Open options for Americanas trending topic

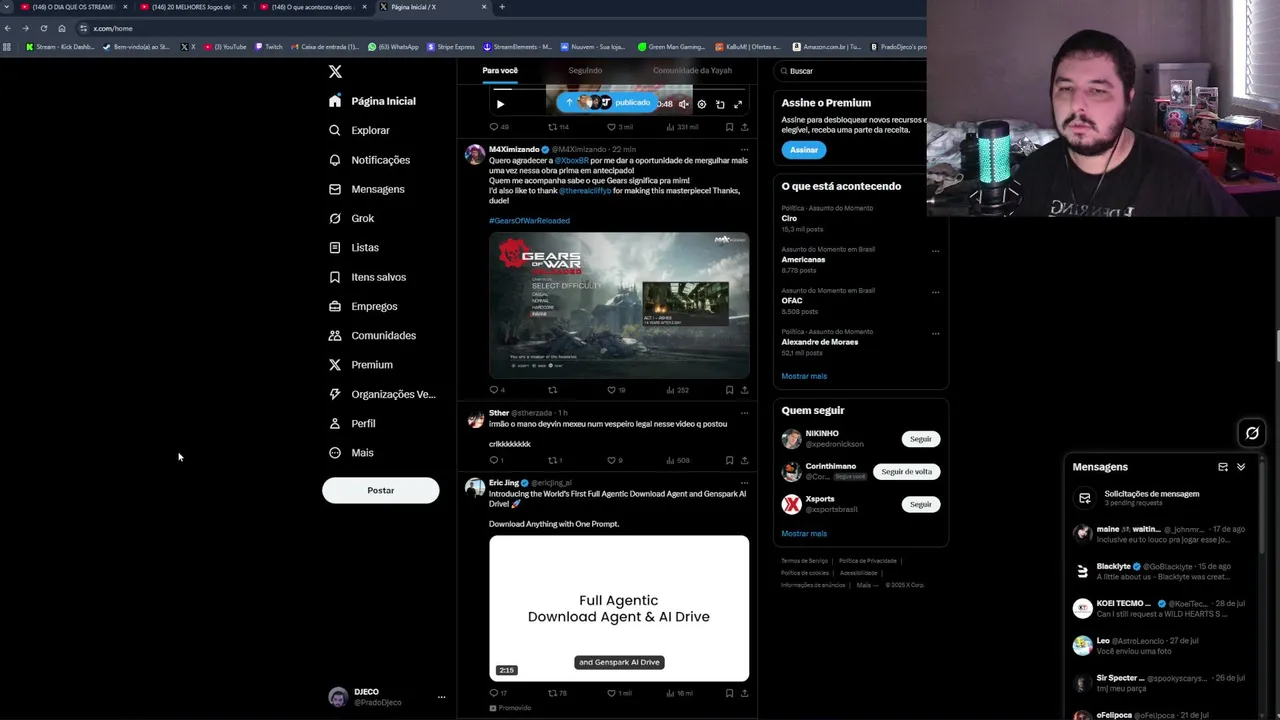pyautogui.click(x=935, y=251)
